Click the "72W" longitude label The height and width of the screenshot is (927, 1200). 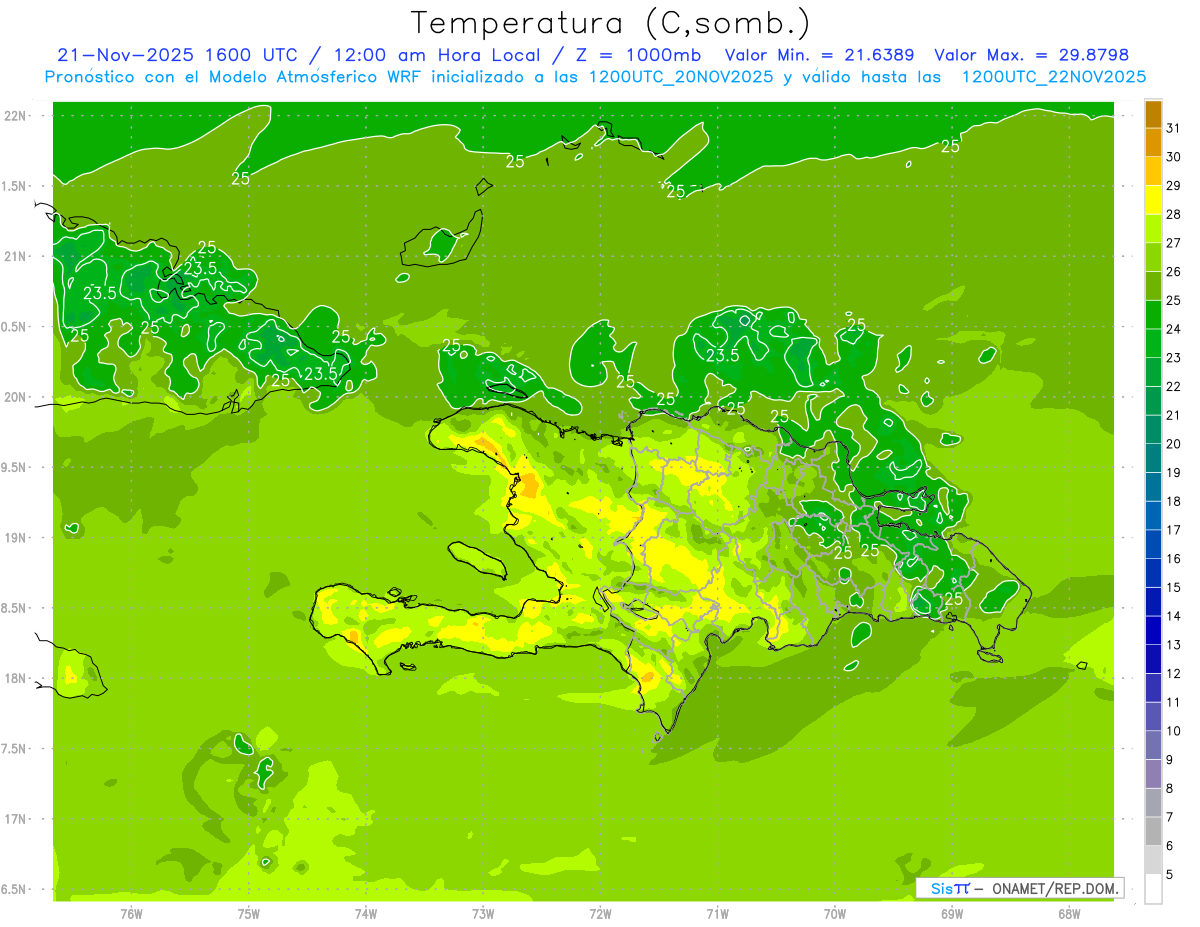click(600, 913)
